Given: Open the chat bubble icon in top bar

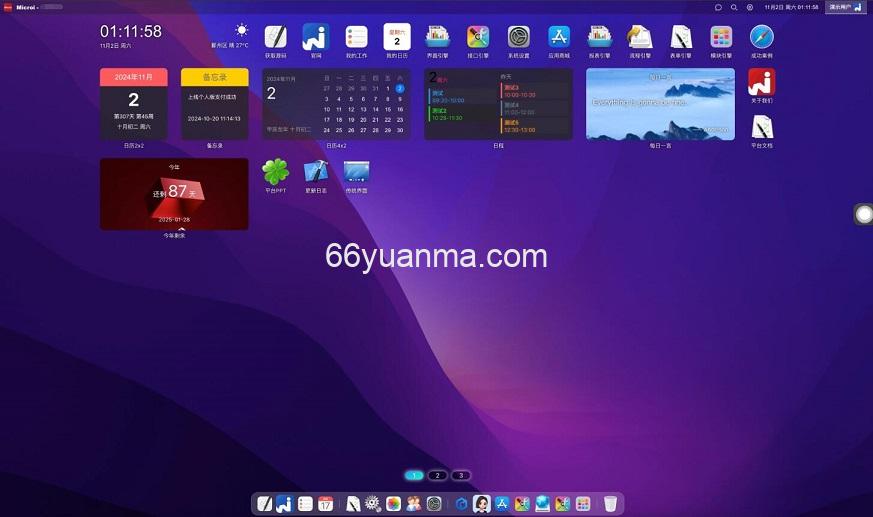Looking at the screenshot, I should [x=718, y=7].
